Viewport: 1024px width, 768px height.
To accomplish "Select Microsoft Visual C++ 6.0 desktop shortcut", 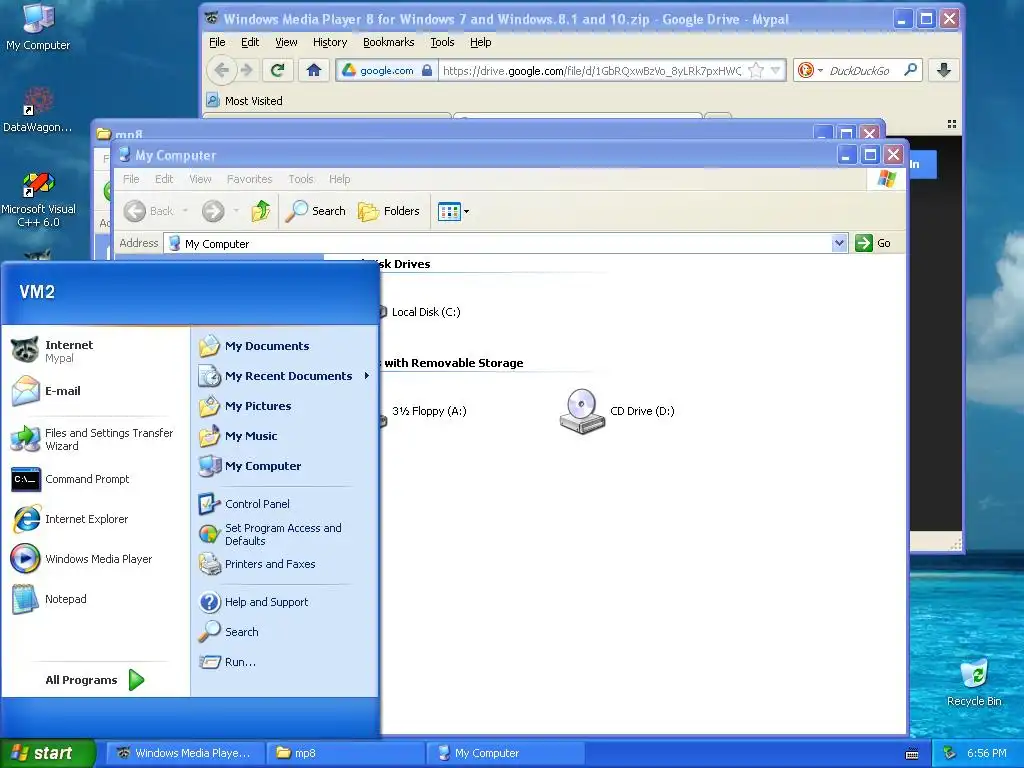I will coord(39,200).
